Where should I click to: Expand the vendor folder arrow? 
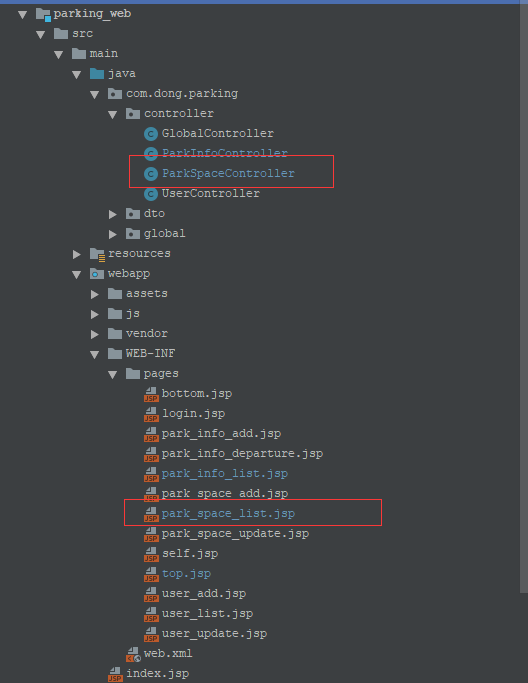pos(95,334)
